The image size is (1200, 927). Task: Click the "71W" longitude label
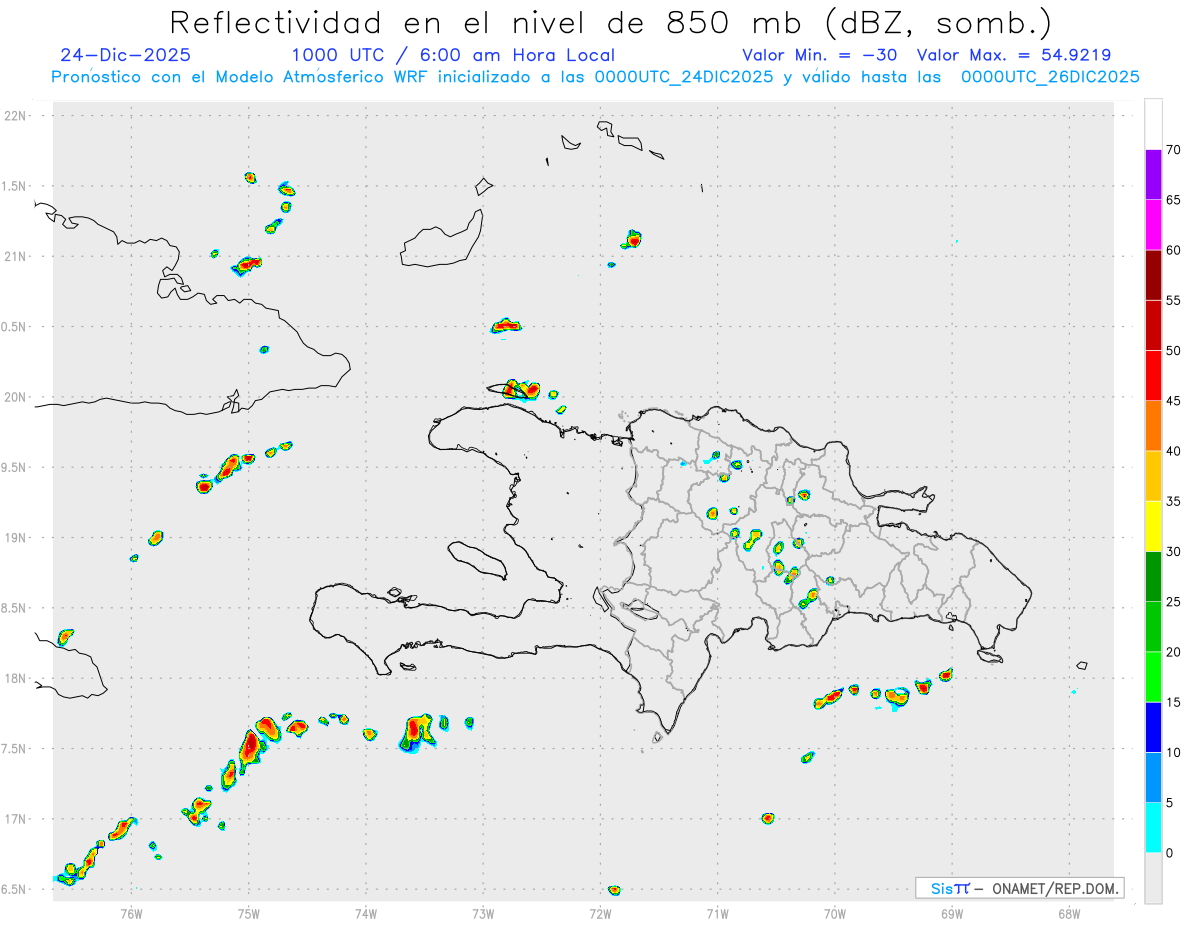[717, 912]
